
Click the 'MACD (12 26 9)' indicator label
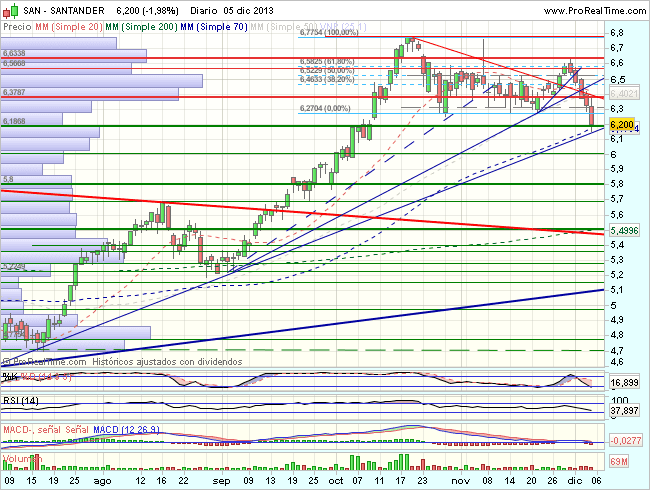click(126, 429)
